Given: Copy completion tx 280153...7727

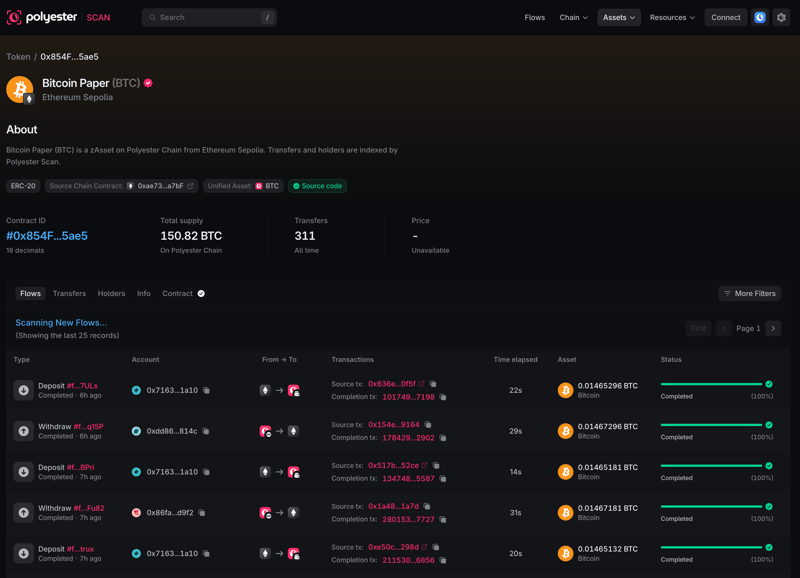Looking at the screenshot, I should coord(443,519).
